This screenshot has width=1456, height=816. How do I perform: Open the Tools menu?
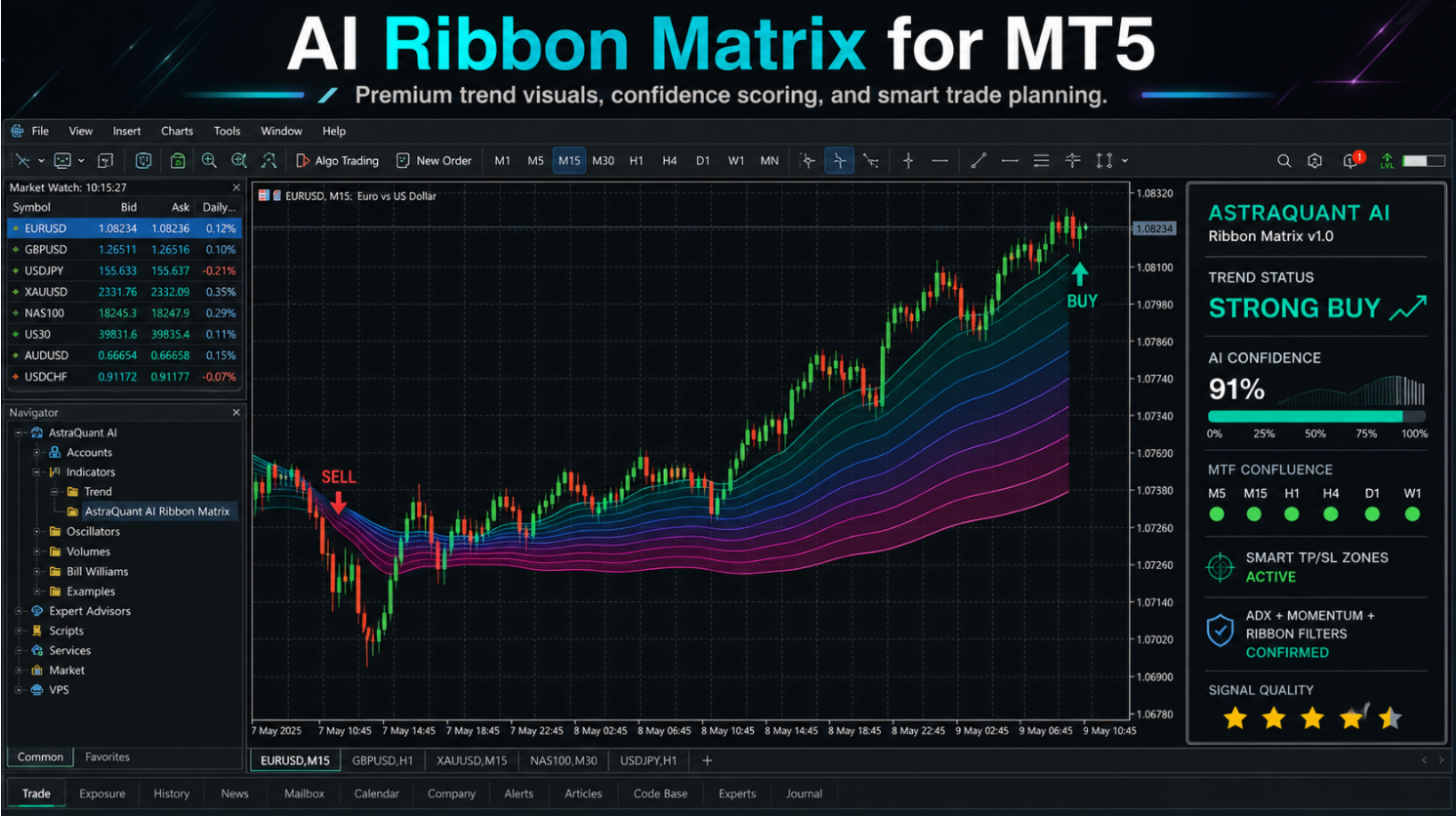click(228, 131)
